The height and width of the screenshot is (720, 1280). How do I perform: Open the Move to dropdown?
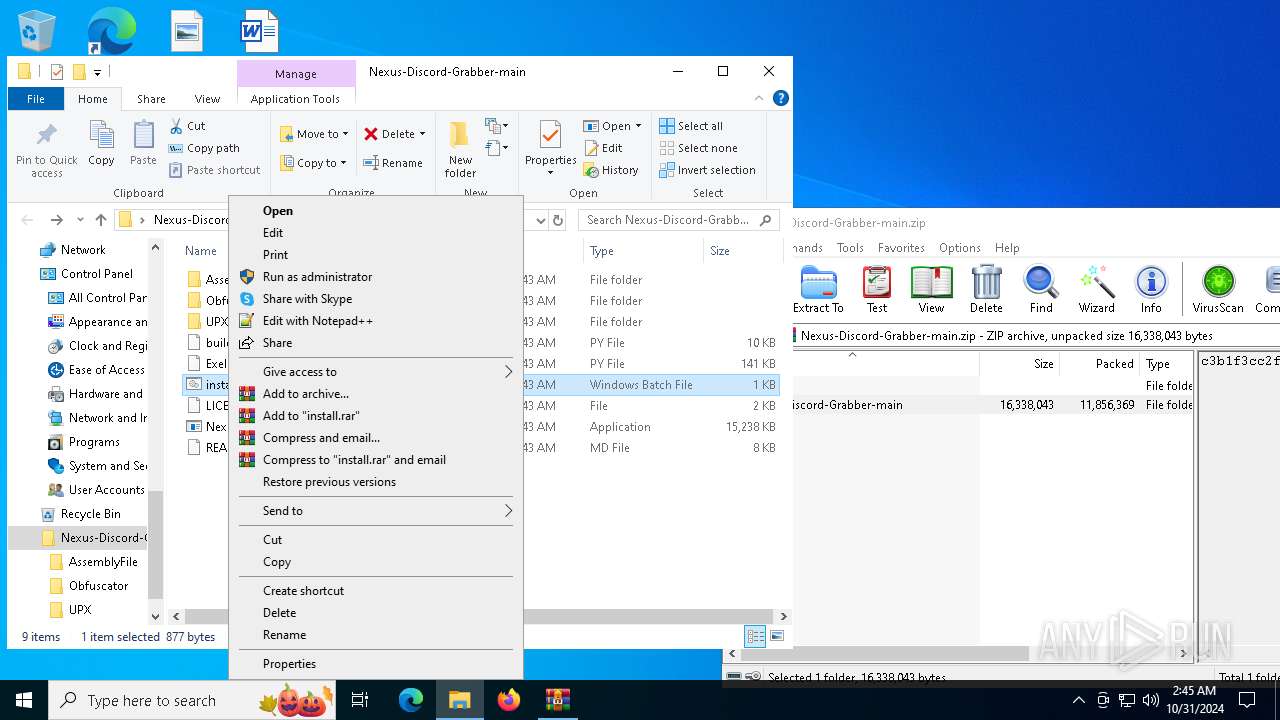coord(314,134)
